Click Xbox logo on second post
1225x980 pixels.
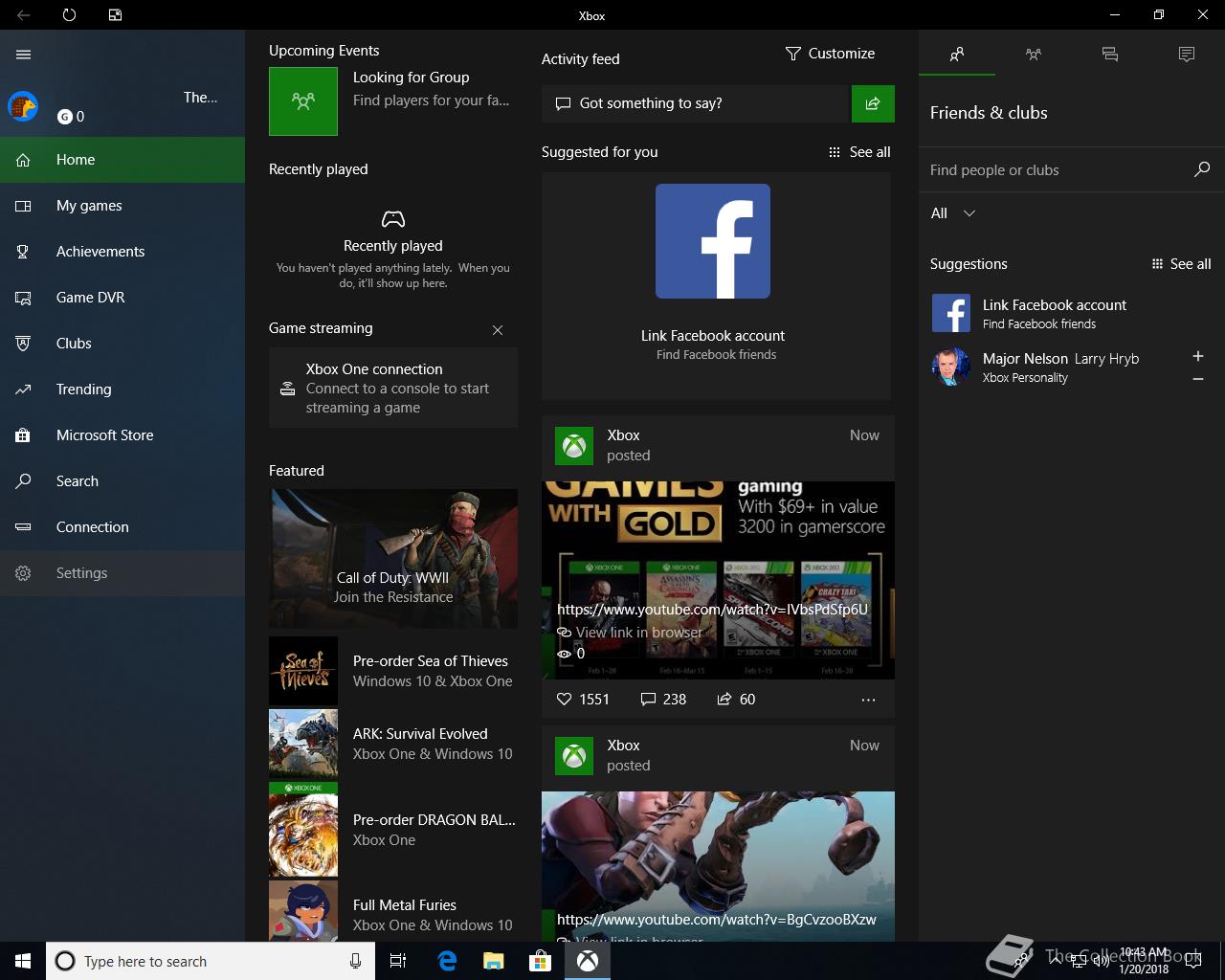(574, 756)
